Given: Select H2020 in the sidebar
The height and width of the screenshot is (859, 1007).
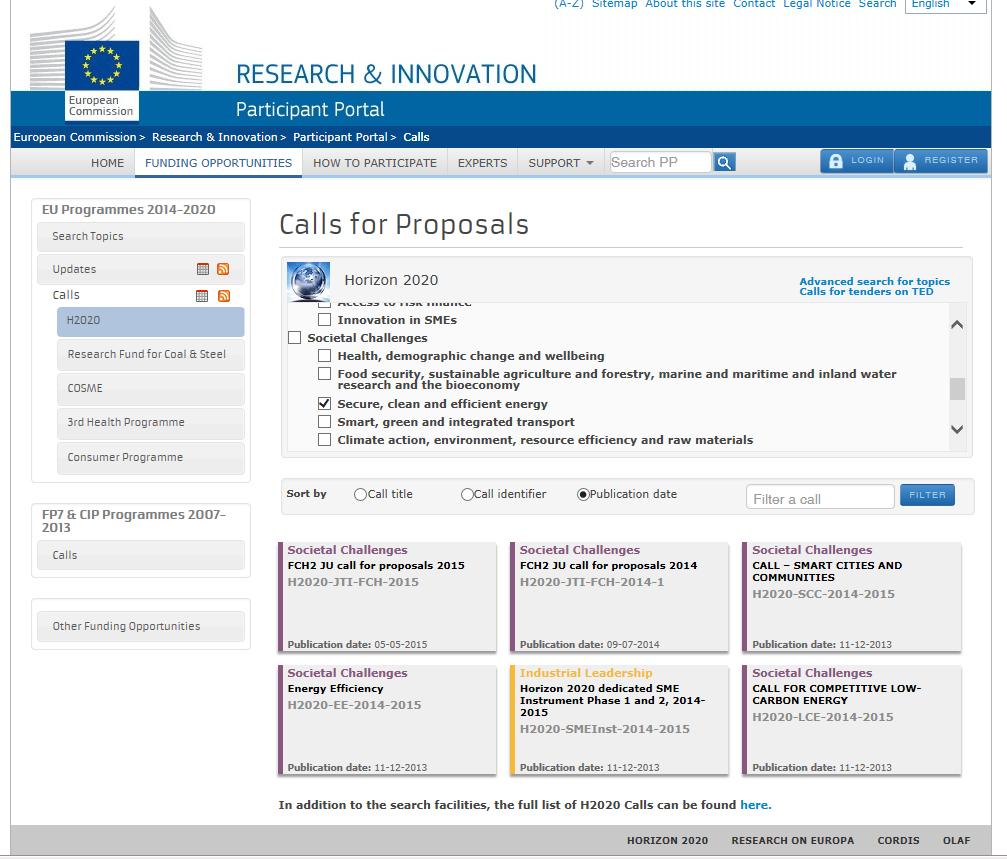Looking at the screenshot, I should pos(151,321).
